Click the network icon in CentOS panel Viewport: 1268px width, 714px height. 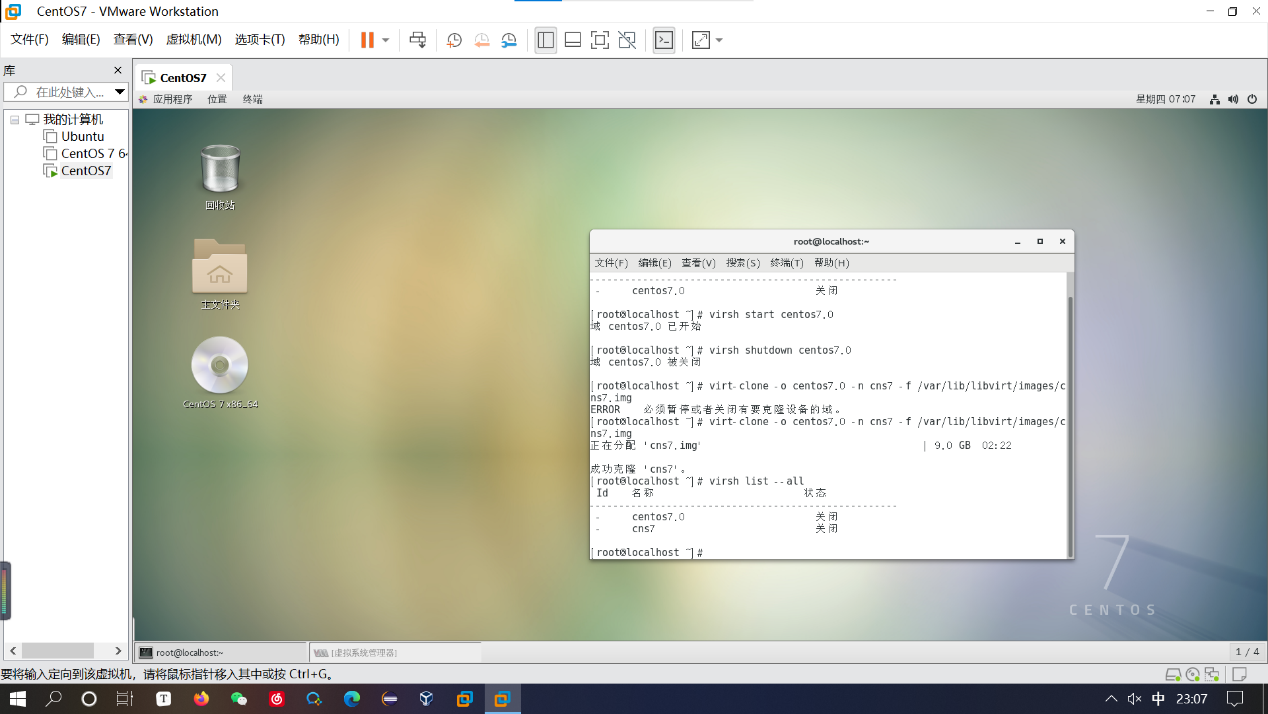[x=1215, y=99]
